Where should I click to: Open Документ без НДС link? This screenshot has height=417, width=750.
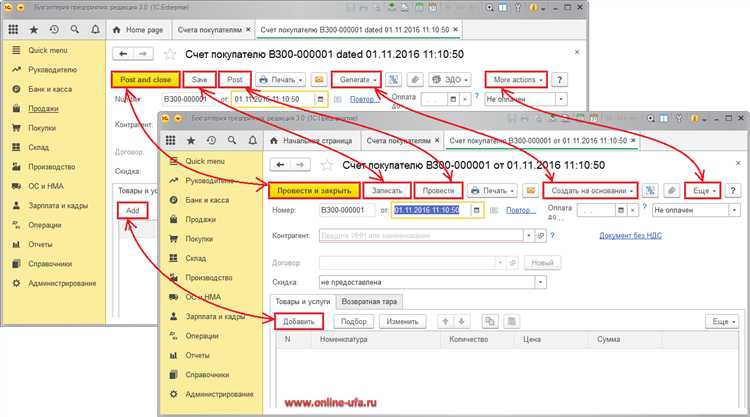click(x=630, y=235)
